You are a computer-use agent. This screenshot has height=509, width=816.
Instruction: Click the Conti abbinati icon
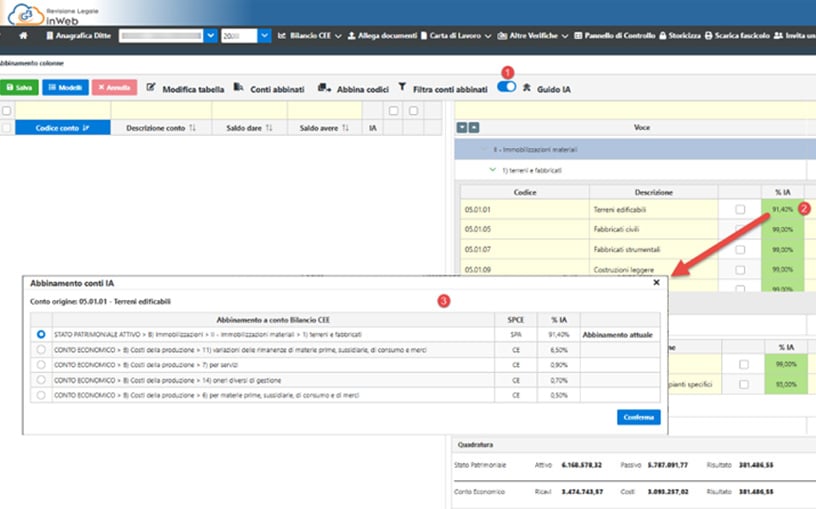[x=238, y=87]
